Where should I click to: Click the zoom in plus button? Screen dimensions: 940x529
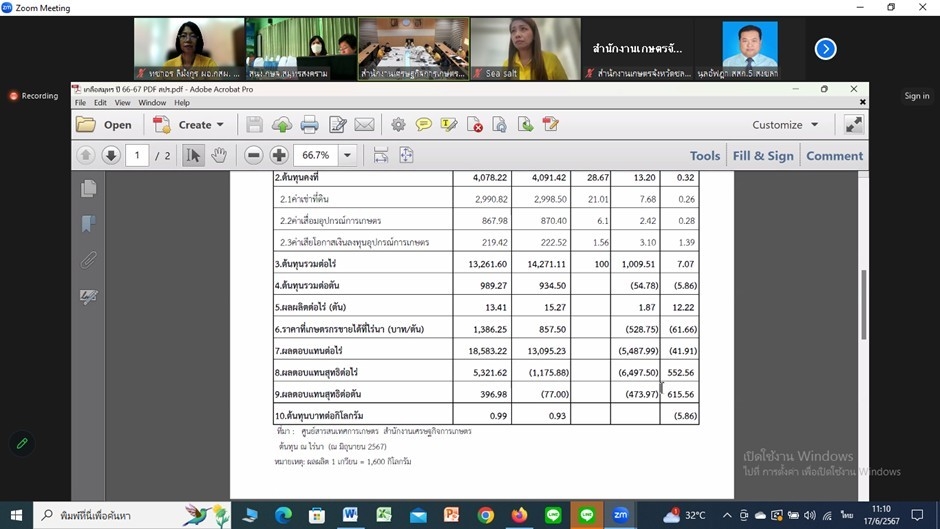279,155
